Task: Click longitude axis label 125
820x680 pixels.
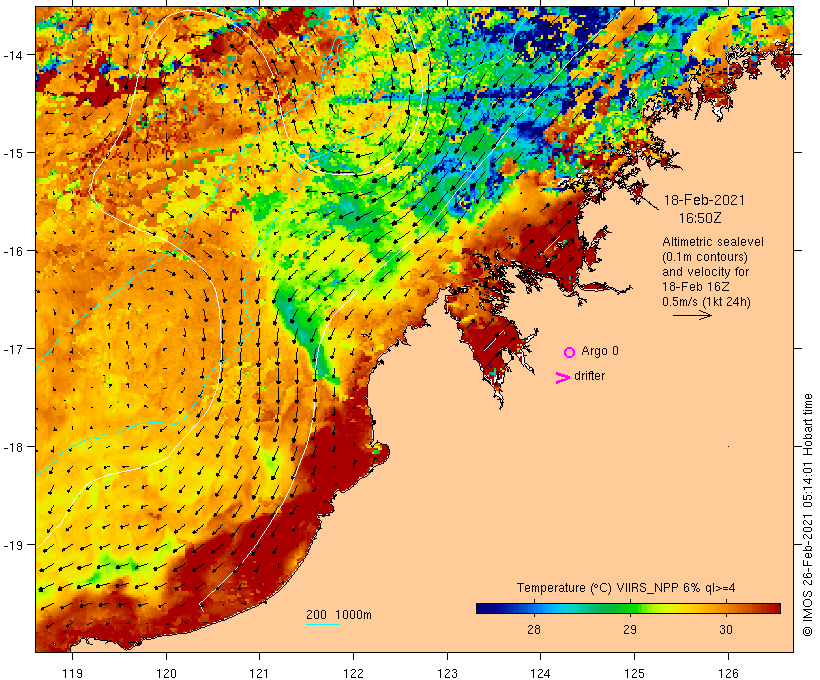Action: pos(634,673)
